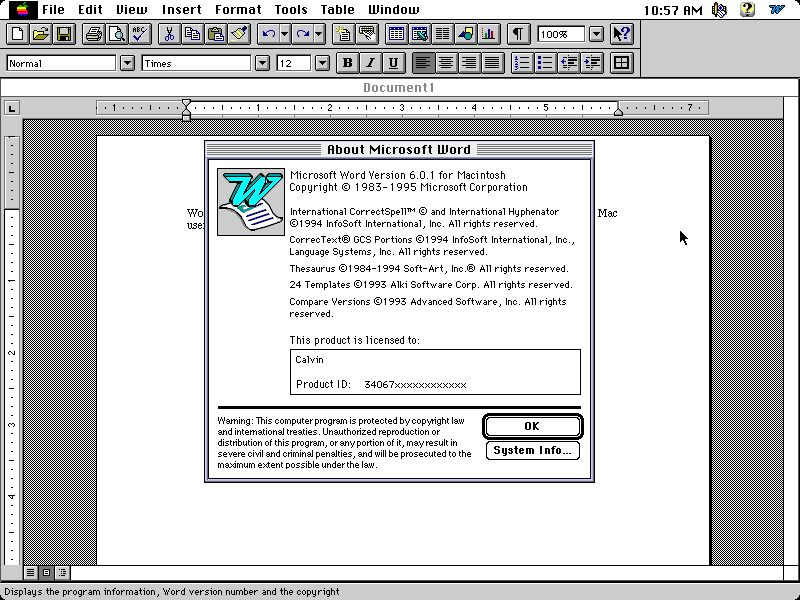This screenshot has width=800, height=600.
Task: Click the AutoFormat icon
Action: (x=343, y=34)
